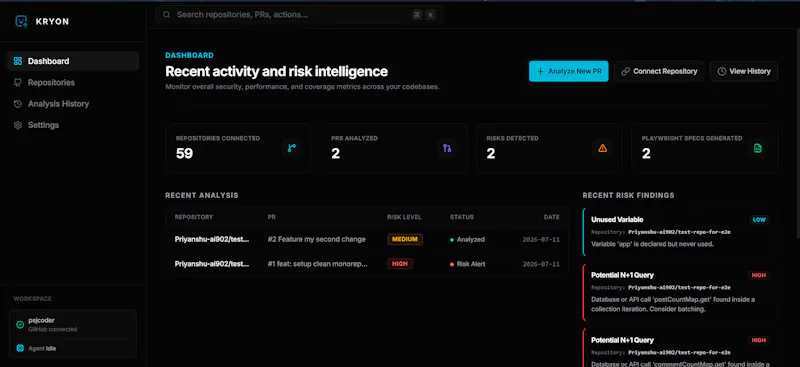Click the clock icon on View History
800x367 pixels.
pyautogui.click(x=721, y=71)
